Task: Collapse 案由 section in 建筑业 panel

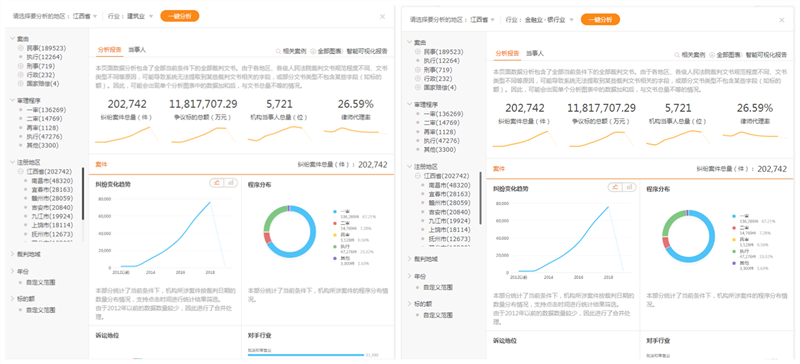Action: (12, 38)
